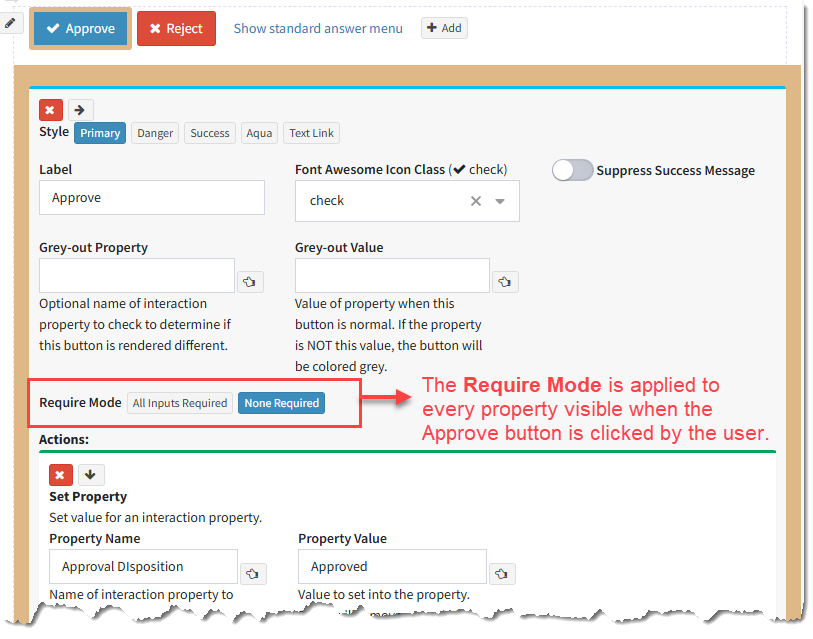Set Require Mode to None Required
Image resolution: width=813 pixels, height=639 pixels.
point(282,404)
